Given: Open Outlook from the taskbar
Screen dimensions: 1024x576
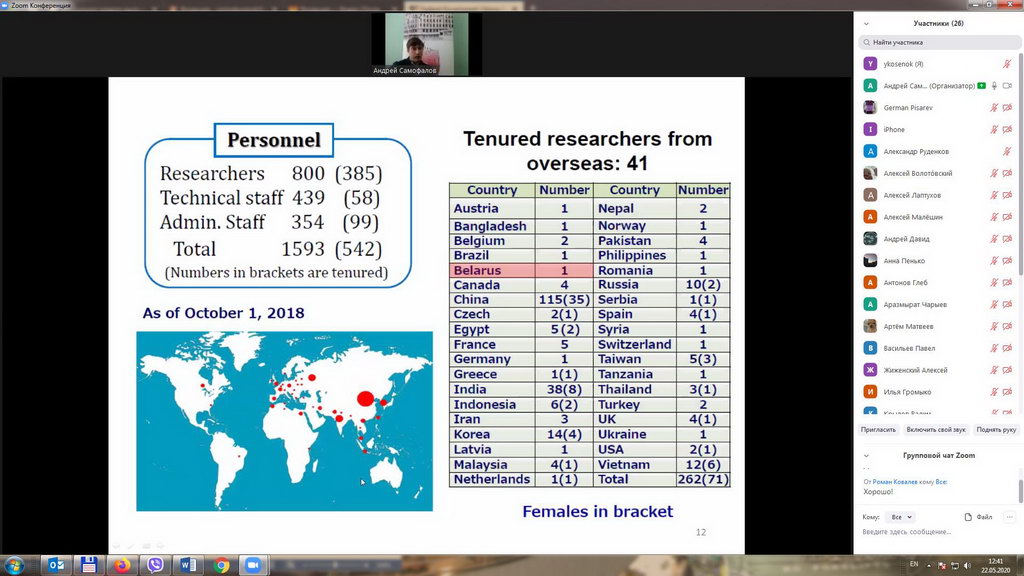Looking at the screenshot, I should 56,565.
